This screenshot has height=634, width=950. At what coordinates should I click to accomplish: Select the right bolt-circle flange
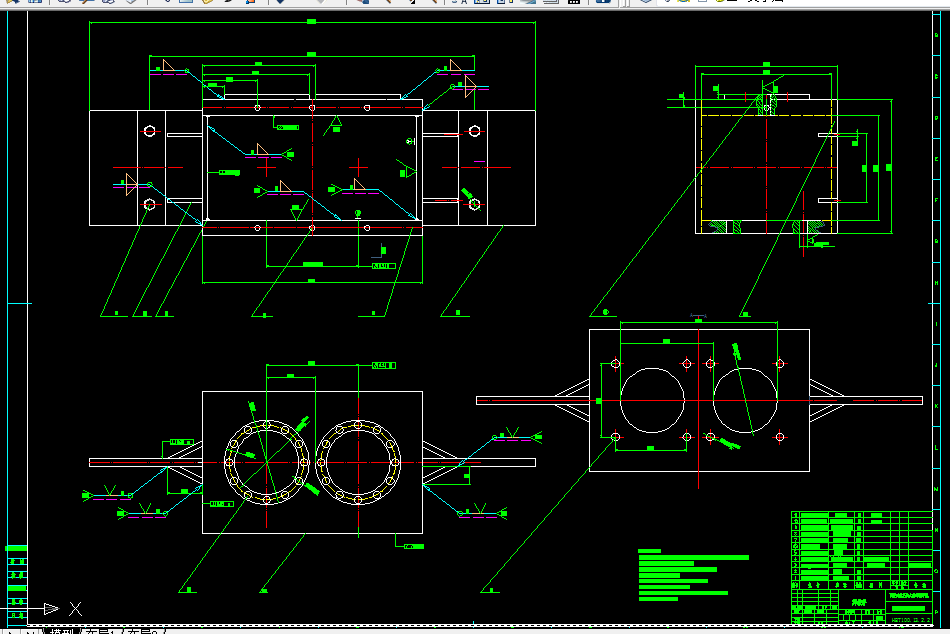[x=358, y=462]
